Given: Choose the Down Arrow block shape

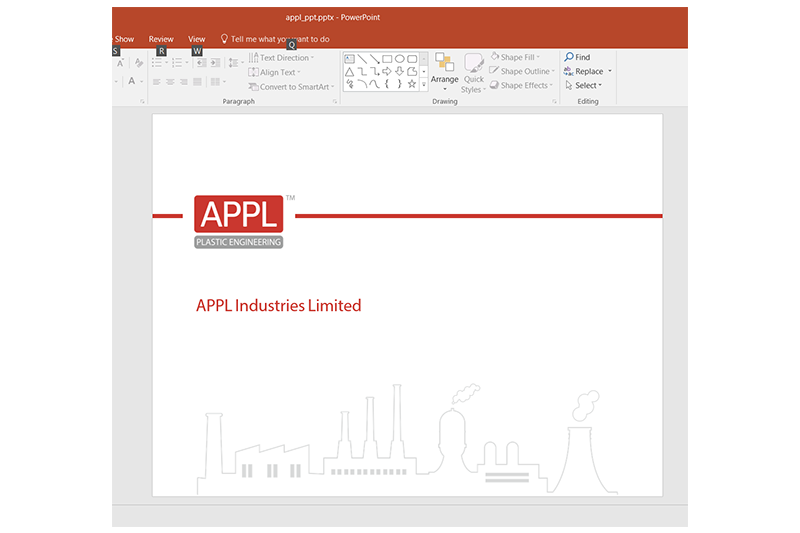Looking at the screenshot, I should (399, 72).
